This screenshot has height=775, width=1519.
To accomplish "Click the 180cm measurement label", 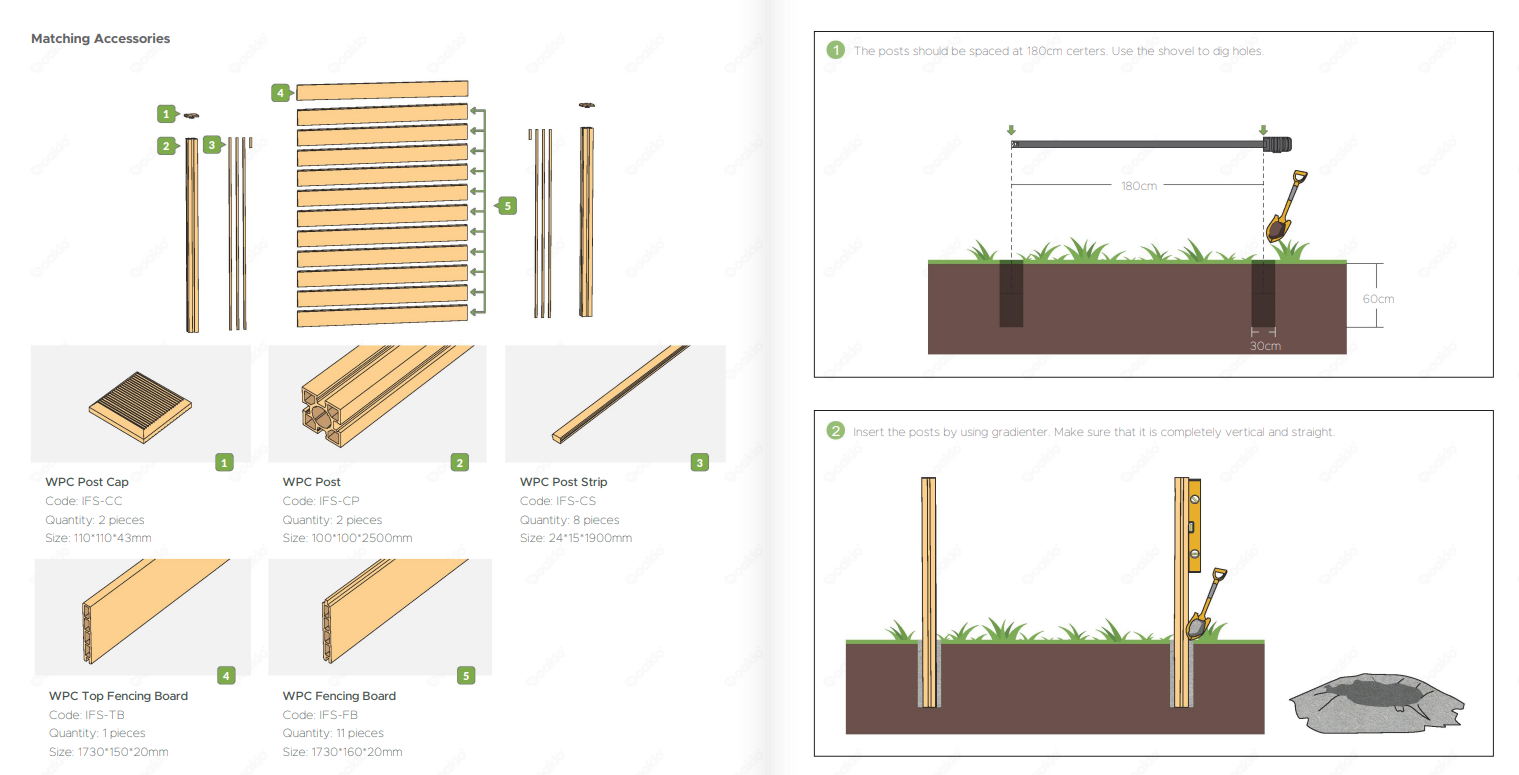I will pos(1138,186).
